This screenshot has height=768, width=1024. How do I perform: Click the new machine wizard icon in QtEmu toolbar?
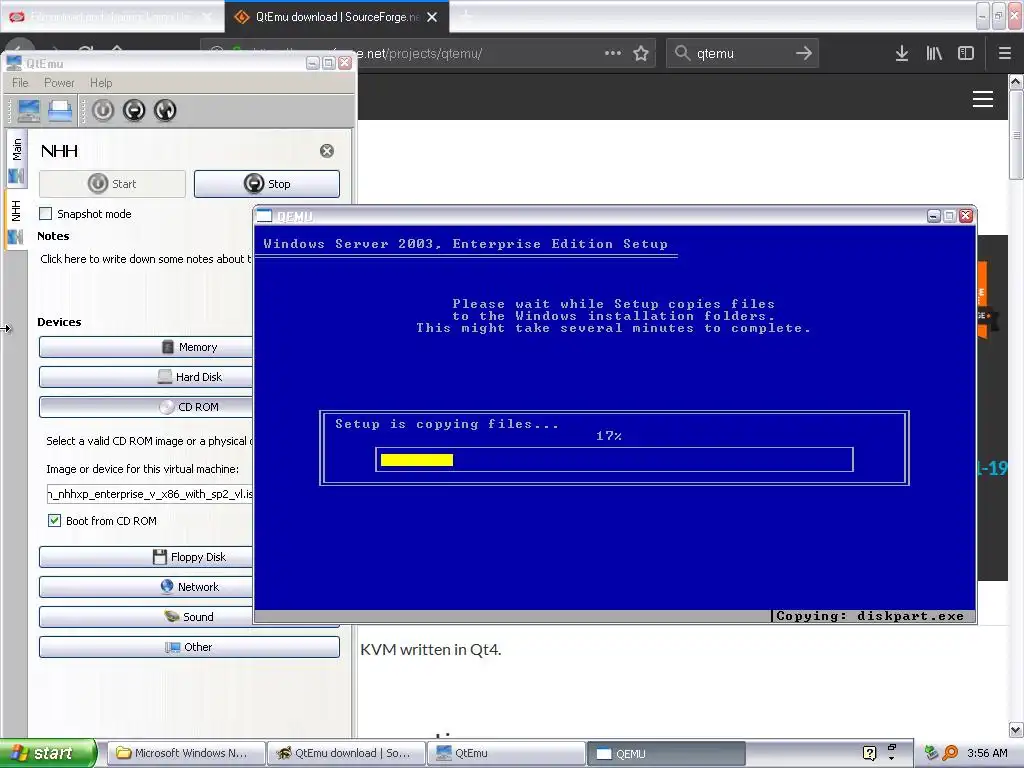tap(29, 110)
